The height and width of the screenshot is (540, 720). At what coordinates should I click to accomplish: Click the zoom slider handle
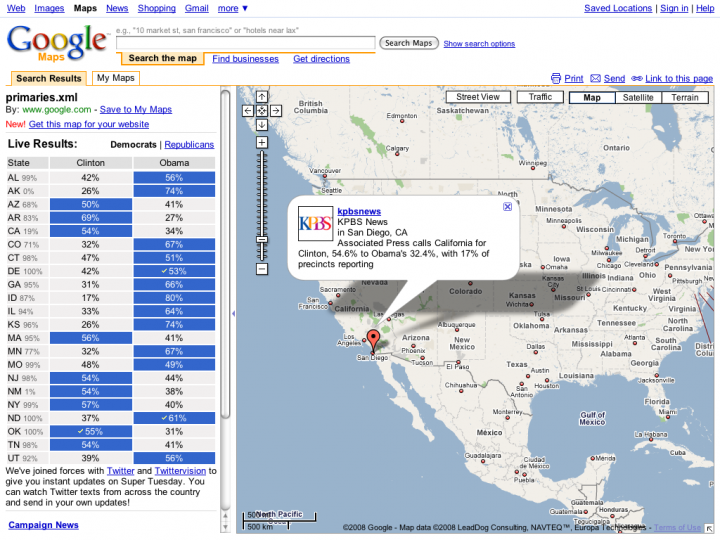point(262,240)
